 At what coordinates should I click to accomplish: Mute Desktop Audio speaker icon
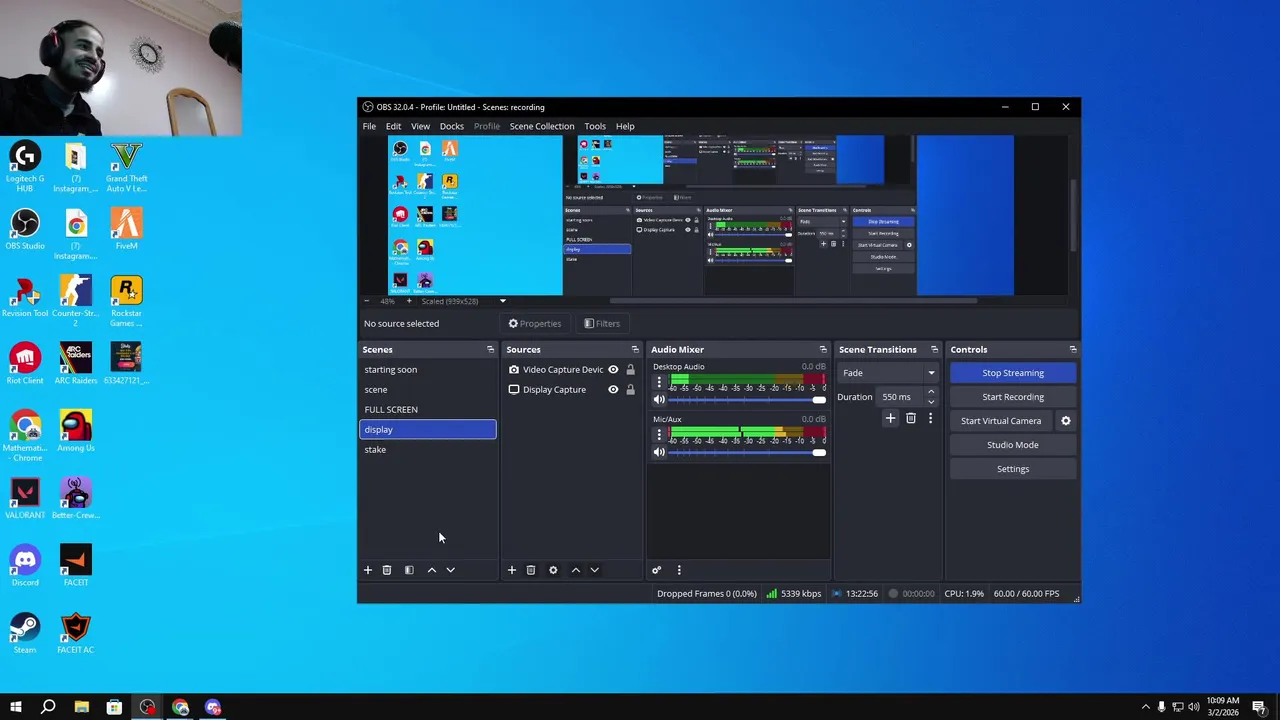pos(659,400)
